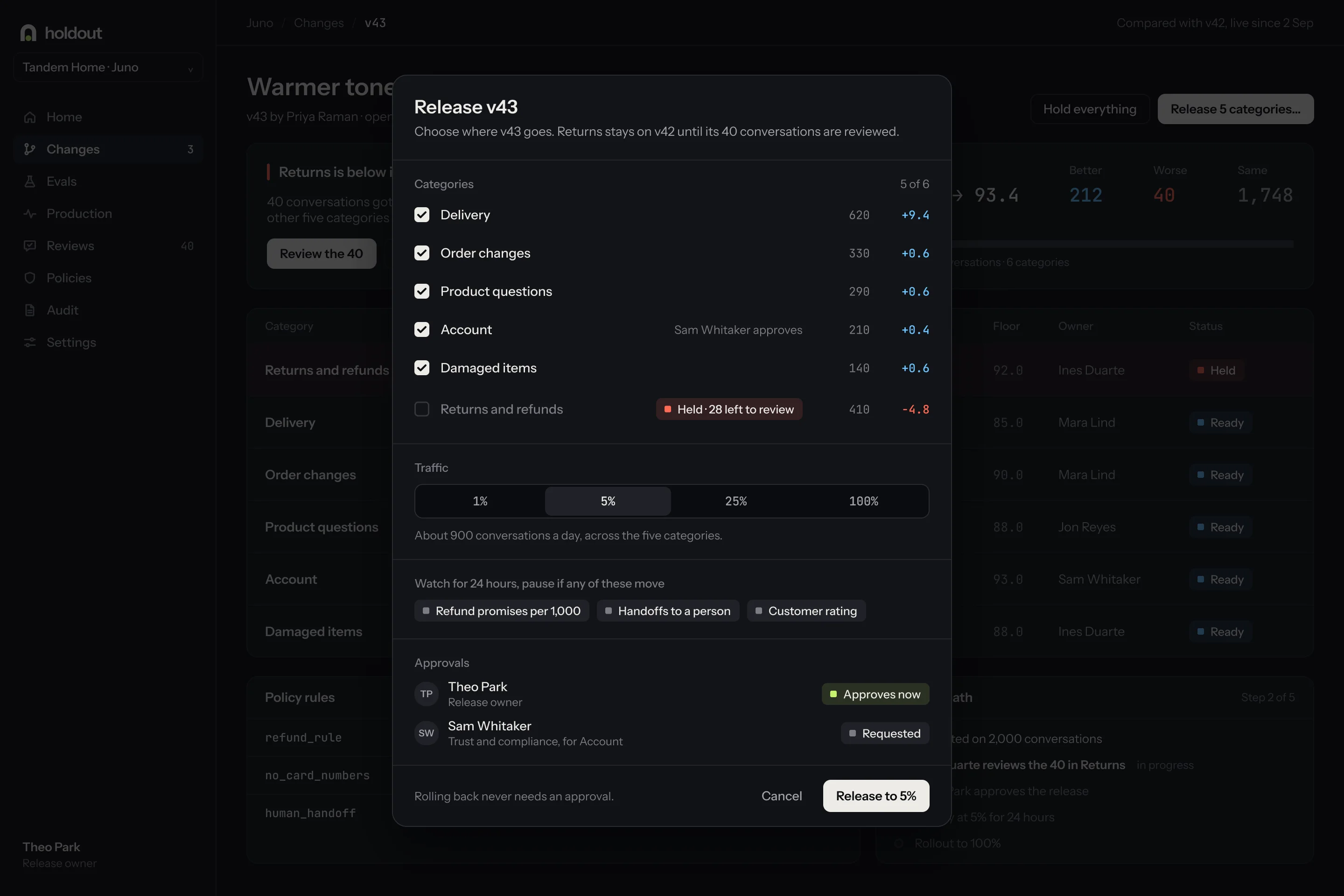This screenshot has width=1344, height=896.
Task: Open the Tandem Home · Juno workspace dropdown
Action: pyautogui.click(x=108, y=67)
